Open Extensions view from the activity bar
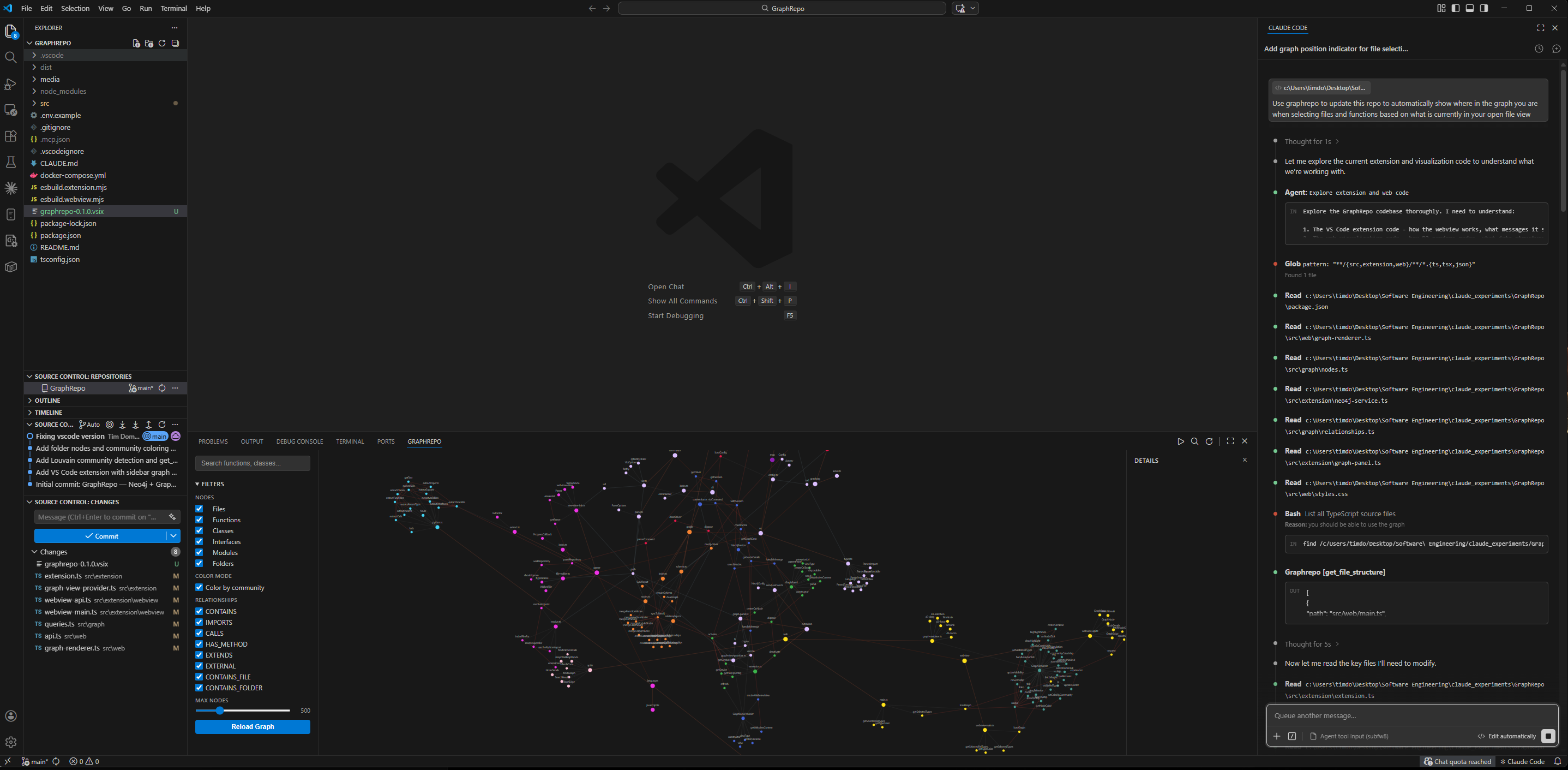Image resolution: width=1568 pixels, height=770 pixels. (11, 136)
